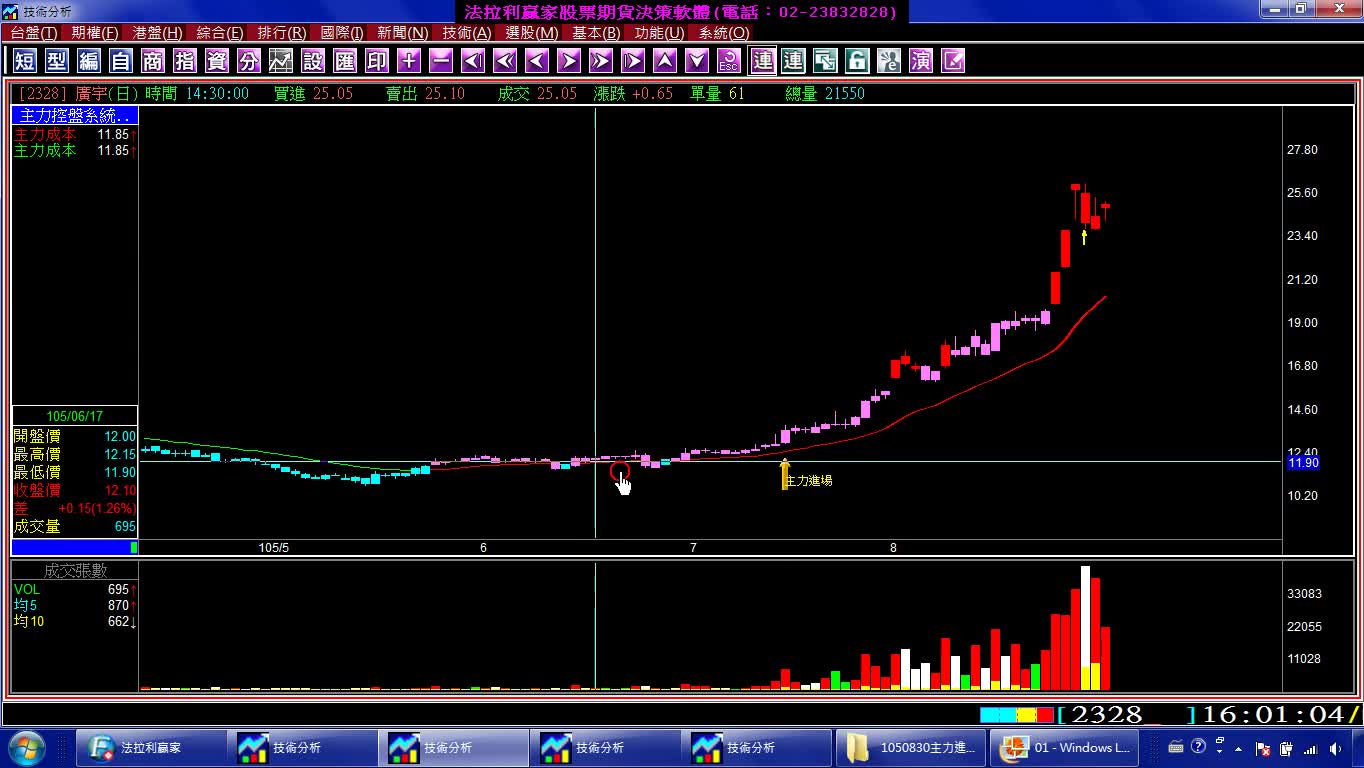Jump to last bar with right-end arrow

[633, 61]
